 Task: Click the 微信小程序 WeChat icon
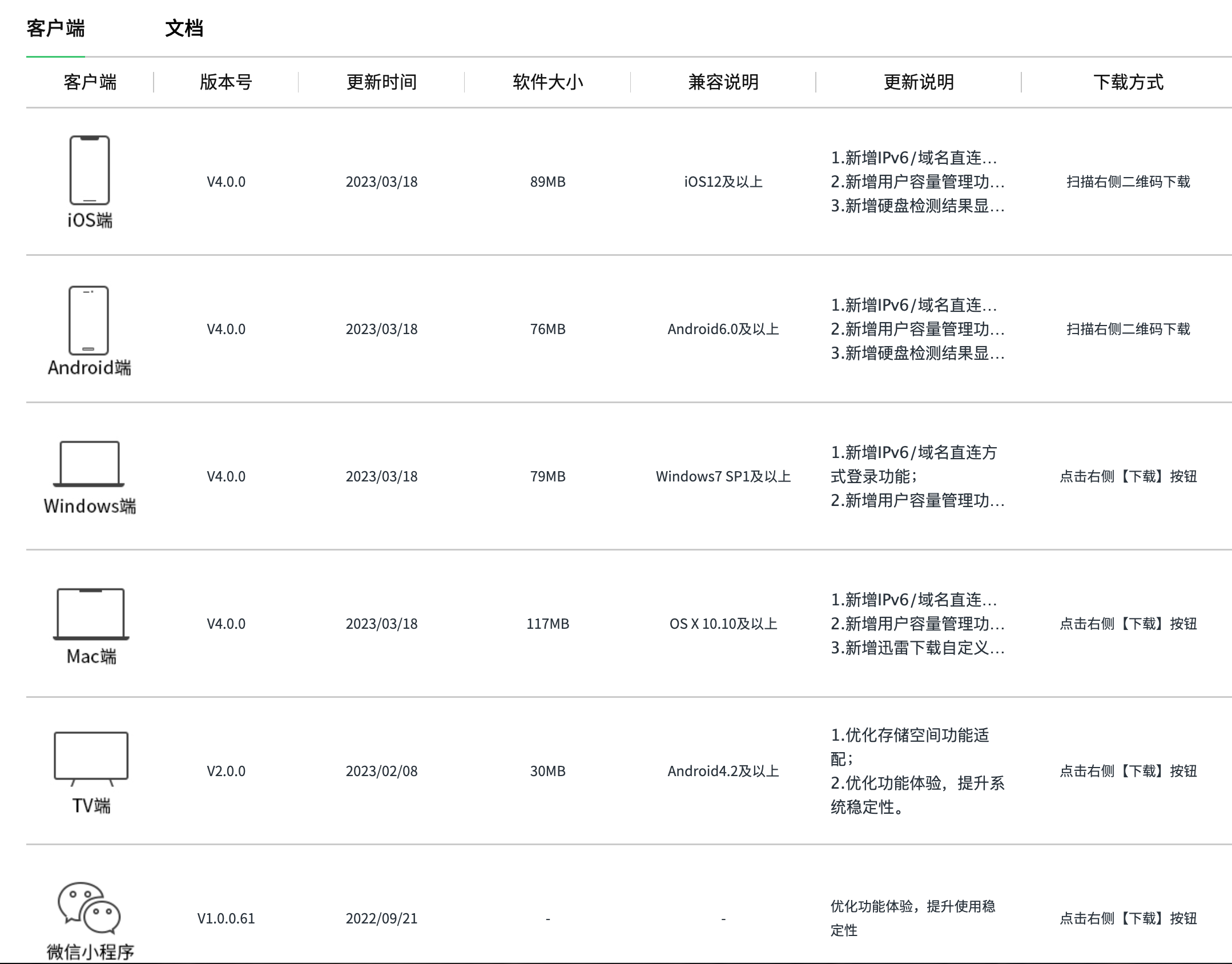click(x=89, y=907)
